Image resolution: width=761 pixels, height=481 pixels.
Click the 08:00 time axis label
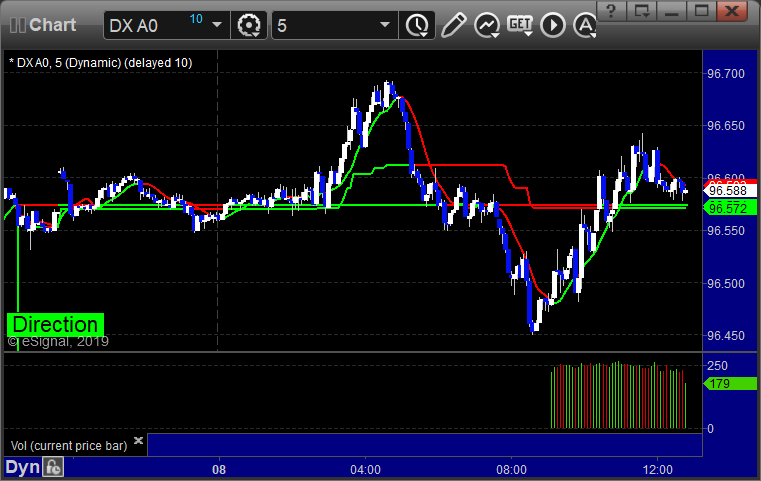tap(511, 470)
